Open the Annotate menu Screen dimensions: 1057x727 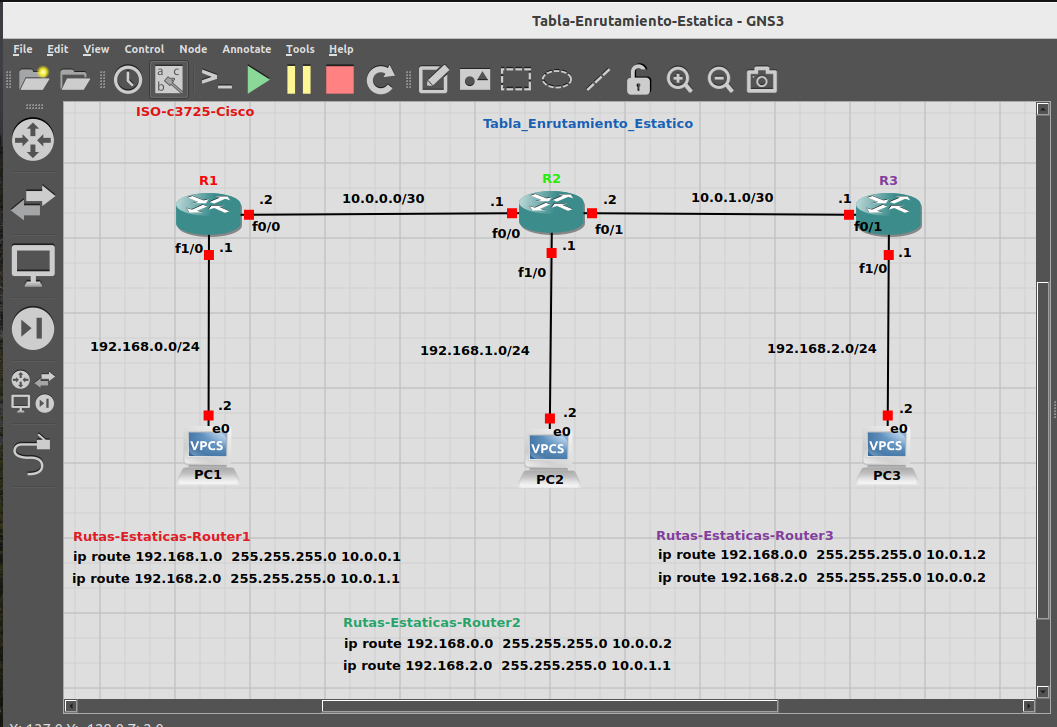coord(247,49)
